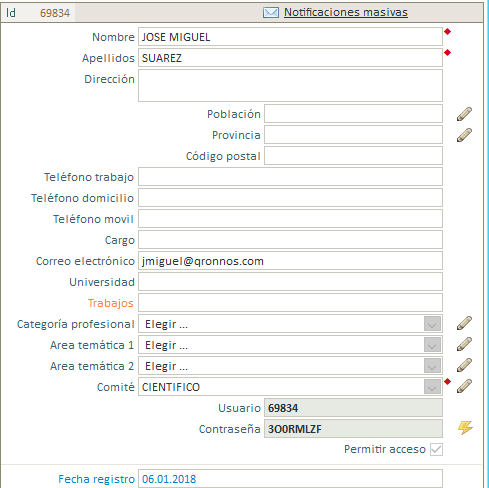
Task: Open the Area temática 1 dropdown
Action: pos(432,345)
